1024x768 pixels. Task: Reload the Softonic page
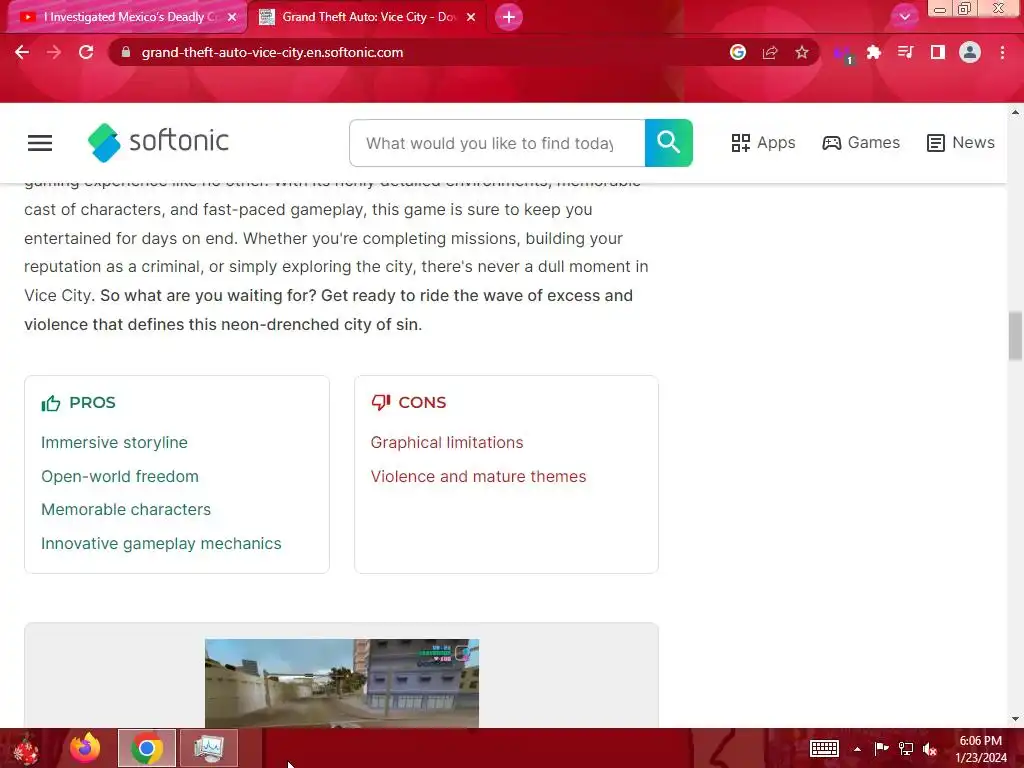click(x=86, y=52)
